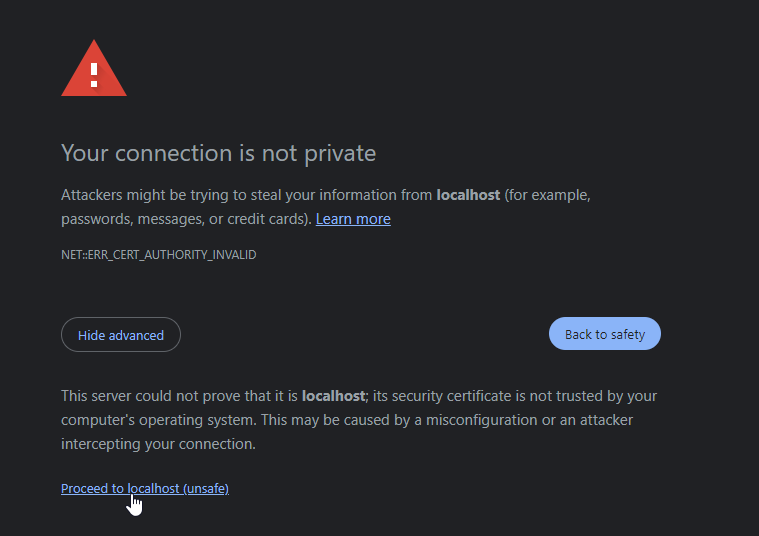
Task: Open the Learn more link
Action: tap(353, 219)
